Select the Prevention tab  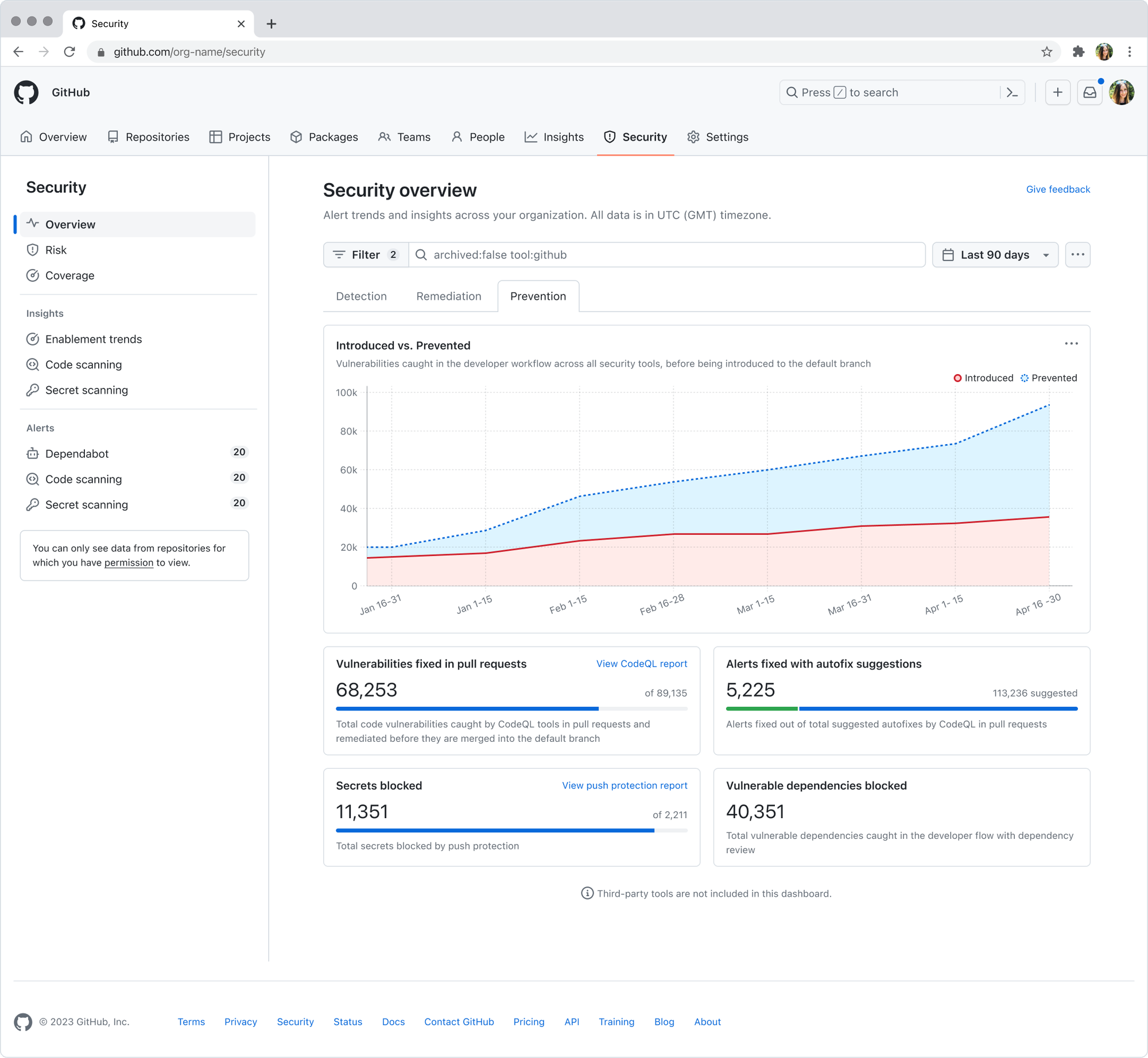coord(538,296)
